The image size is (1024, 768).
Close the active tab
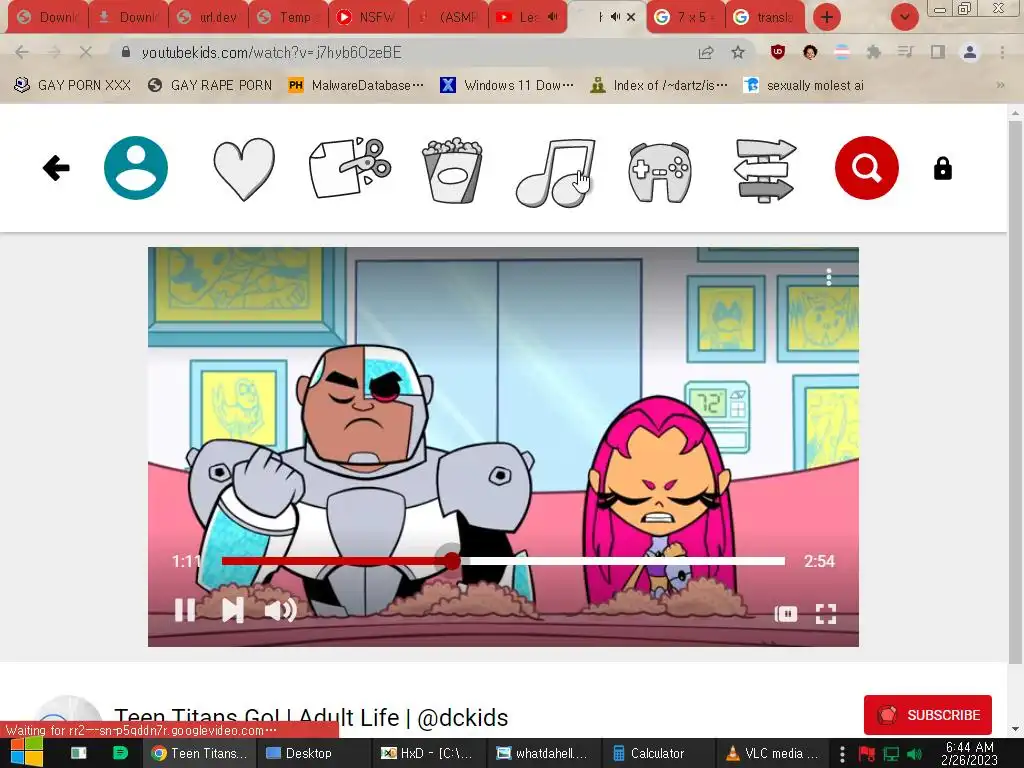pos(631,17)
